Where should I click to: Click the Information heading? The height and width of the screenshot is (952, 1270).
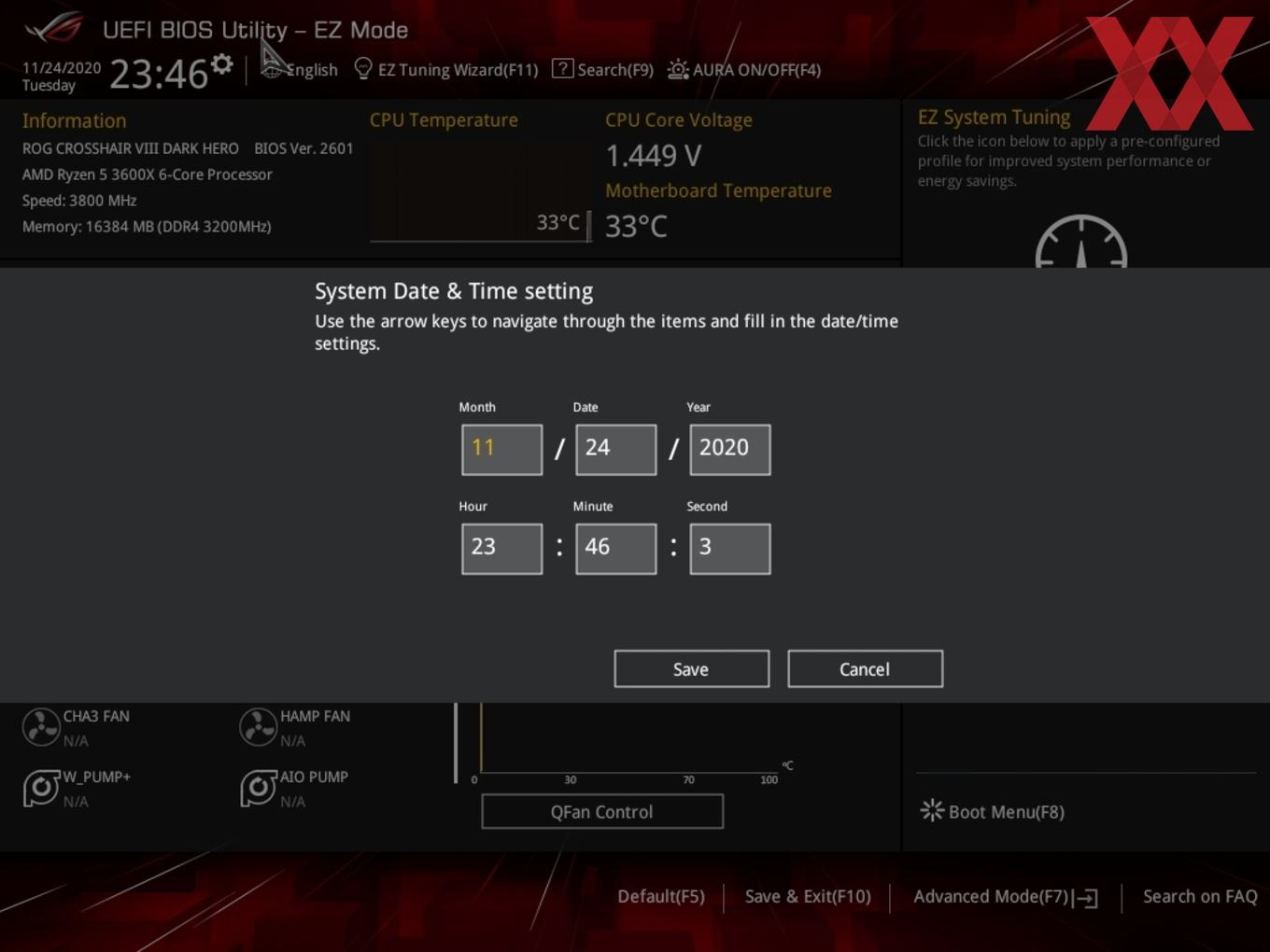click(74, 120)
